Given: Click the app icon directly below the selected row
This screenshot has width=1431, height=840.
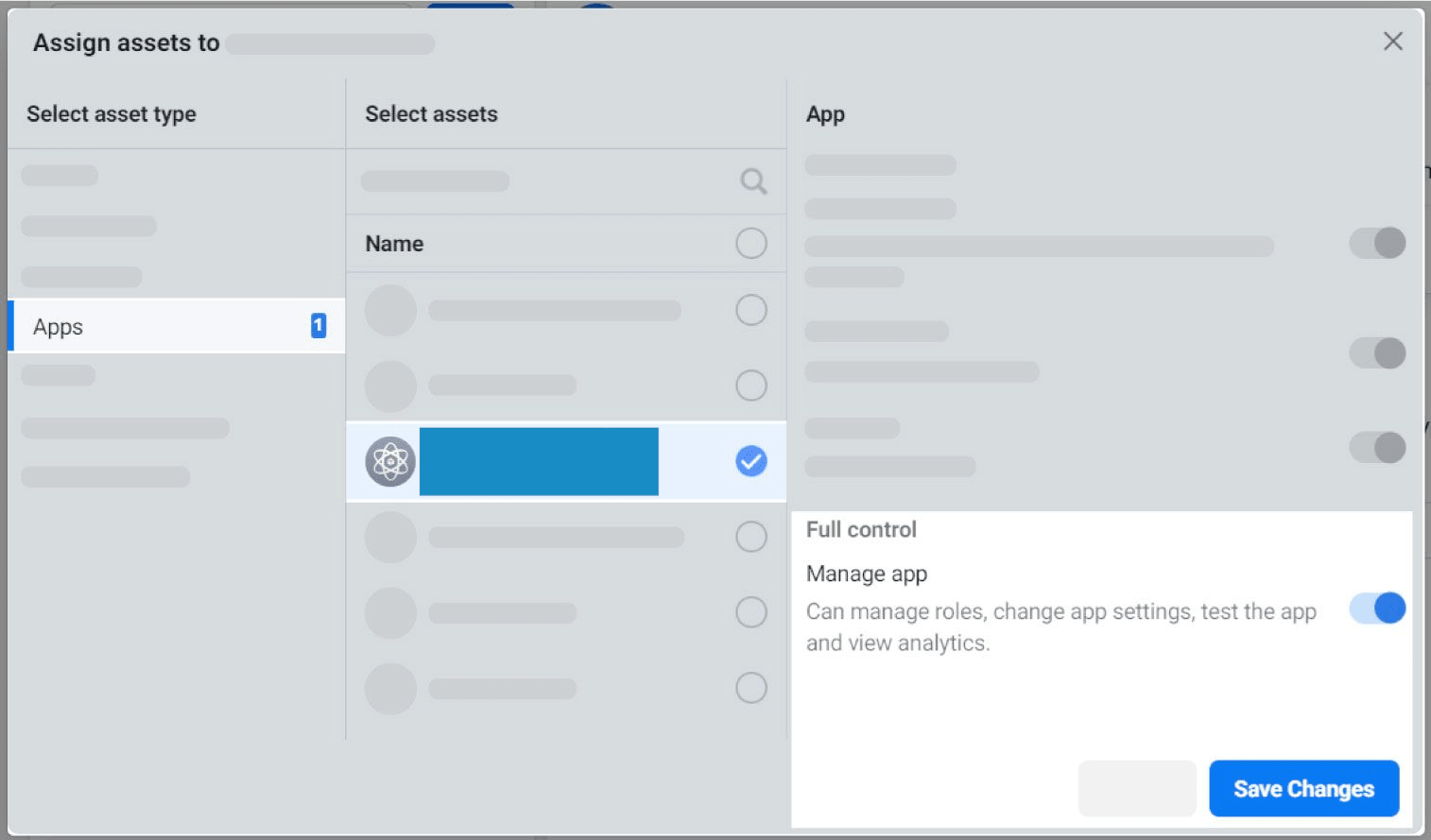Looking at the screenshot, I should click(390, 537).
